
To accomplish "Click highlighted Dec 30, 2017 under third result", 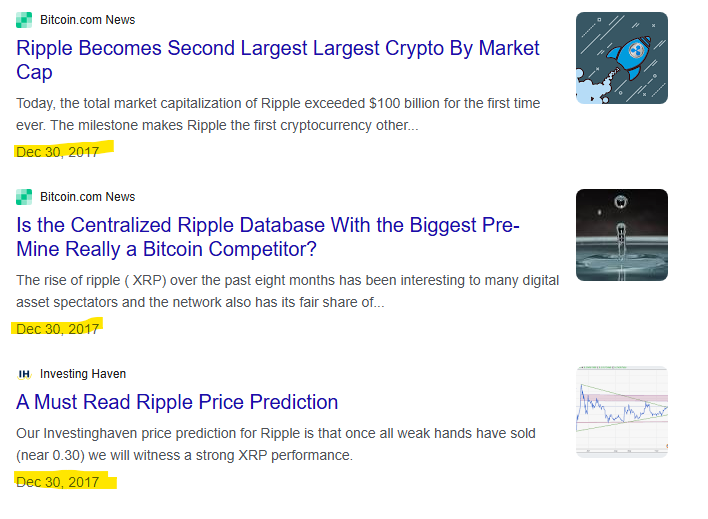I will coord(57,482).
